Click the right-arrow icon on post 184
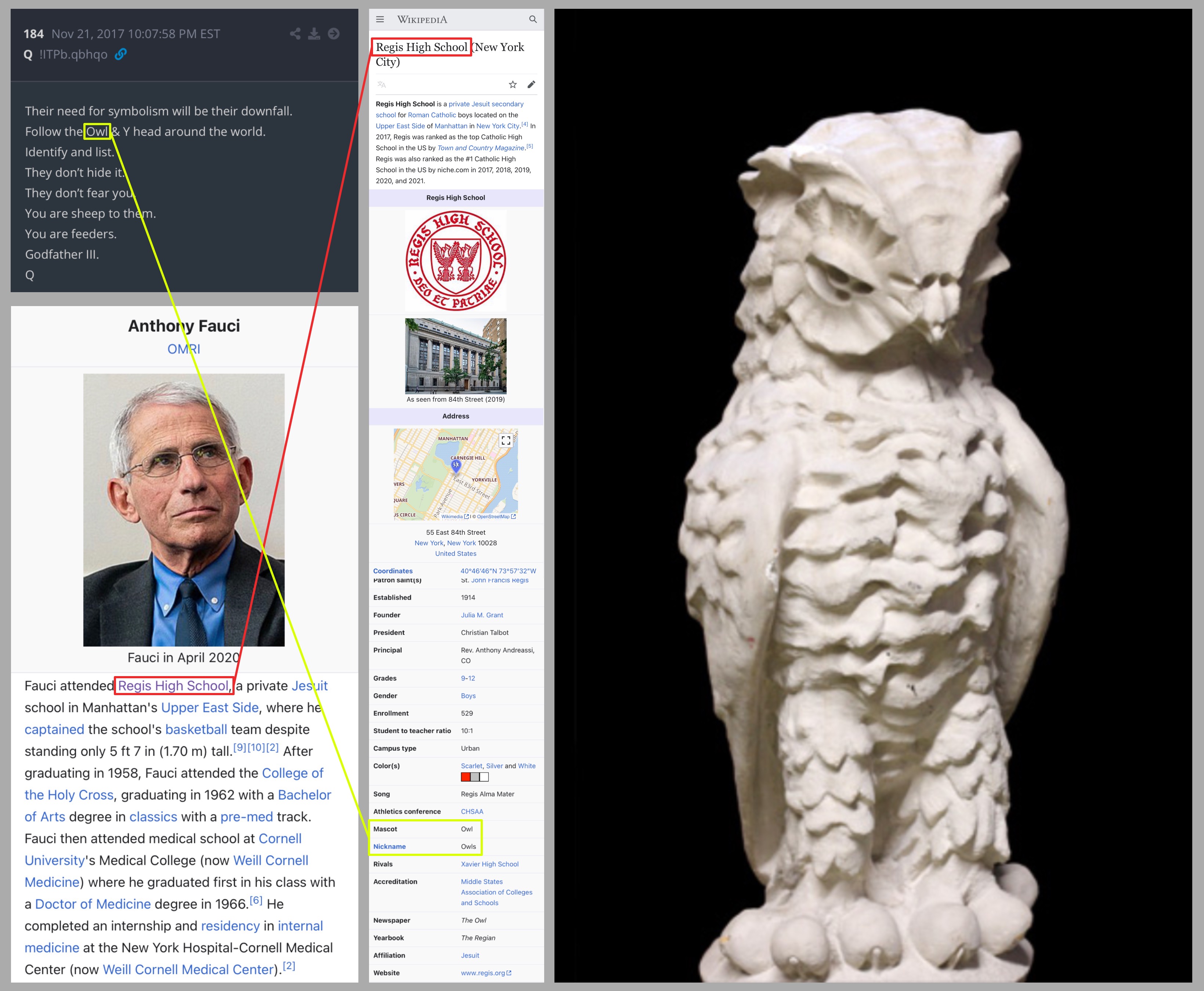Viewport: 1204px width, 991px height. [334, 34]
